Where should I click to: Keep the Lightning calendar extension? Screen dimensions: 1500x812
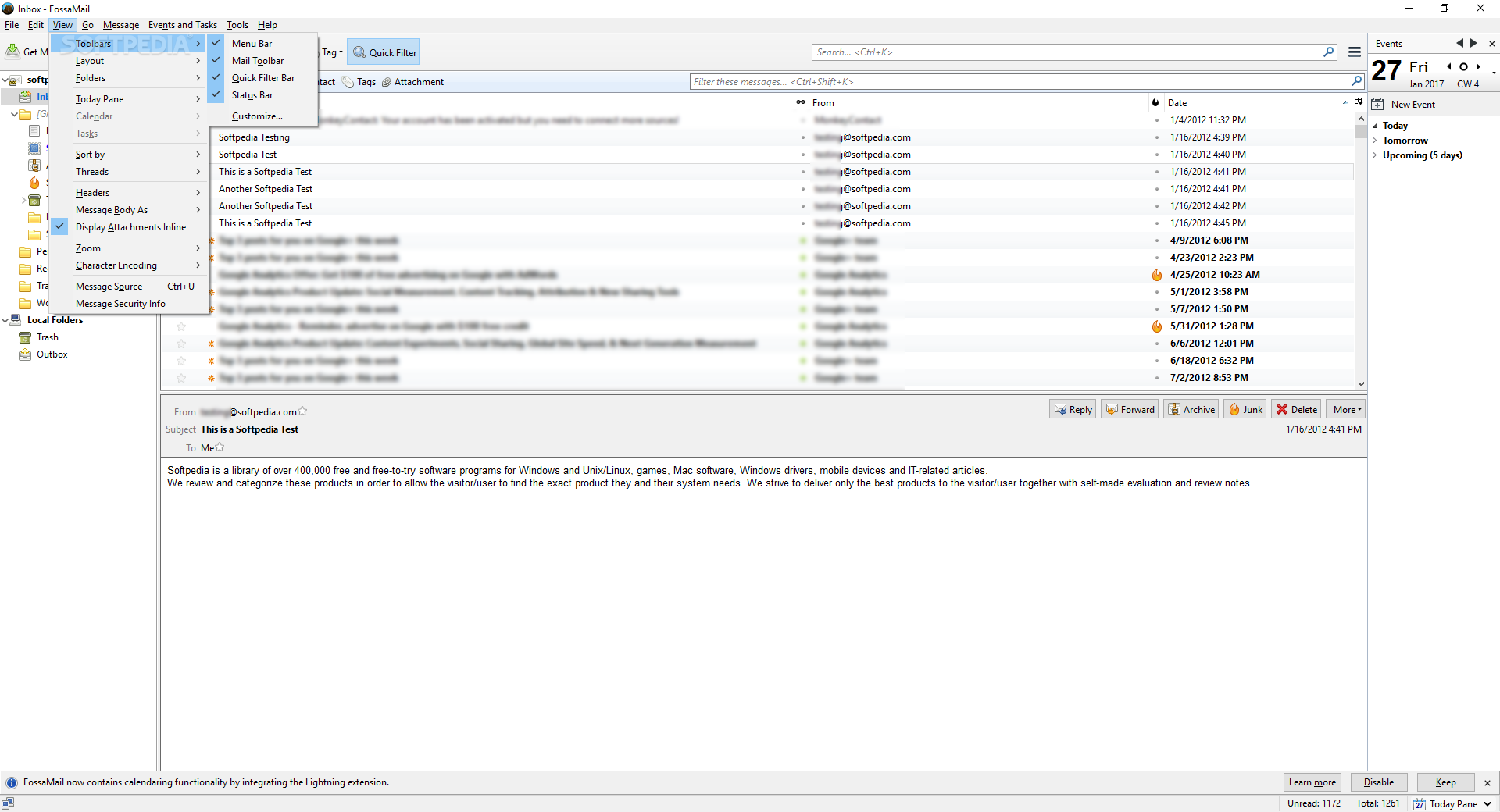[1446, 782]
